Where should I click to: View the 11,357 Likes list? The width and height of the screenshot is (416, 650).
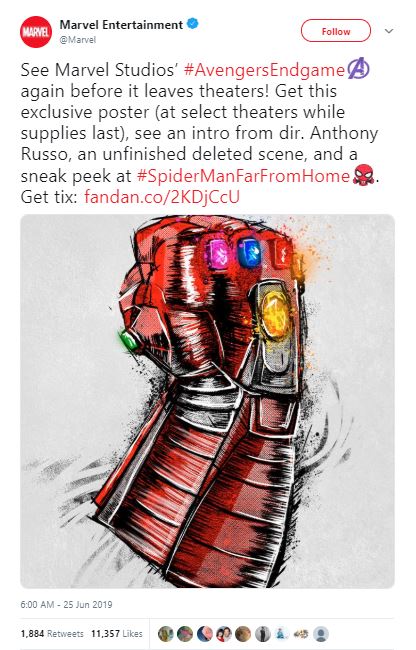click(x=117, y=633)
